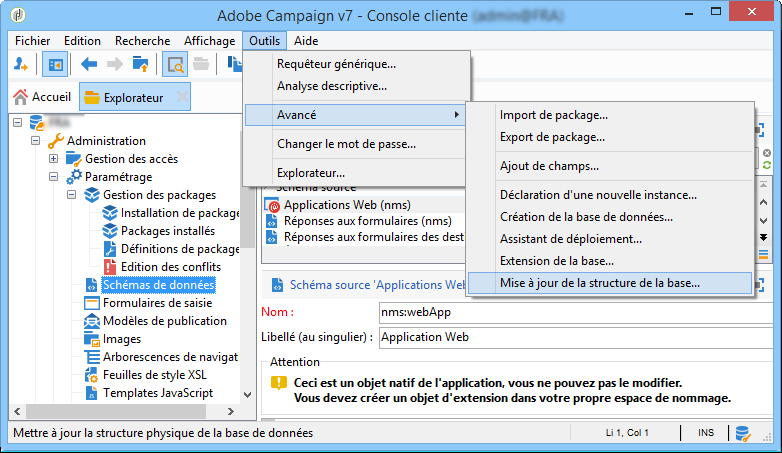Click the database status icon in status bar
The height and width of the screenshot is (453, 782).
click(x=743, y=434)
